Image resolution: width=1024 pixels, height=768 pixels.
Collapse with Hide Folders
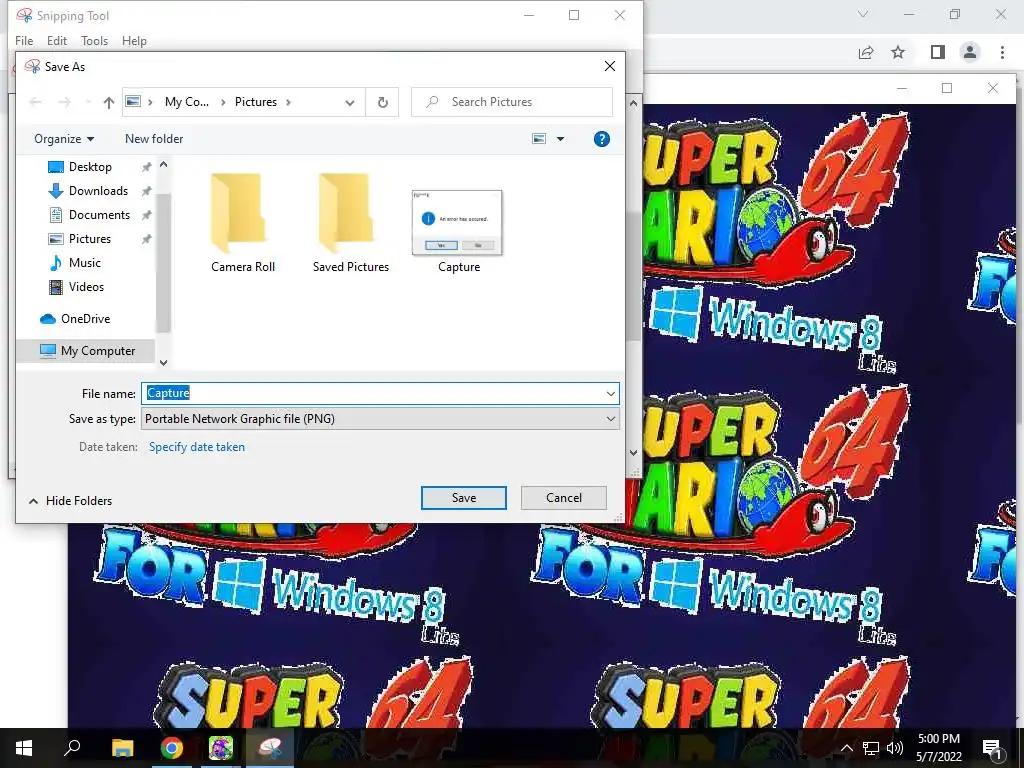(71, 501)
